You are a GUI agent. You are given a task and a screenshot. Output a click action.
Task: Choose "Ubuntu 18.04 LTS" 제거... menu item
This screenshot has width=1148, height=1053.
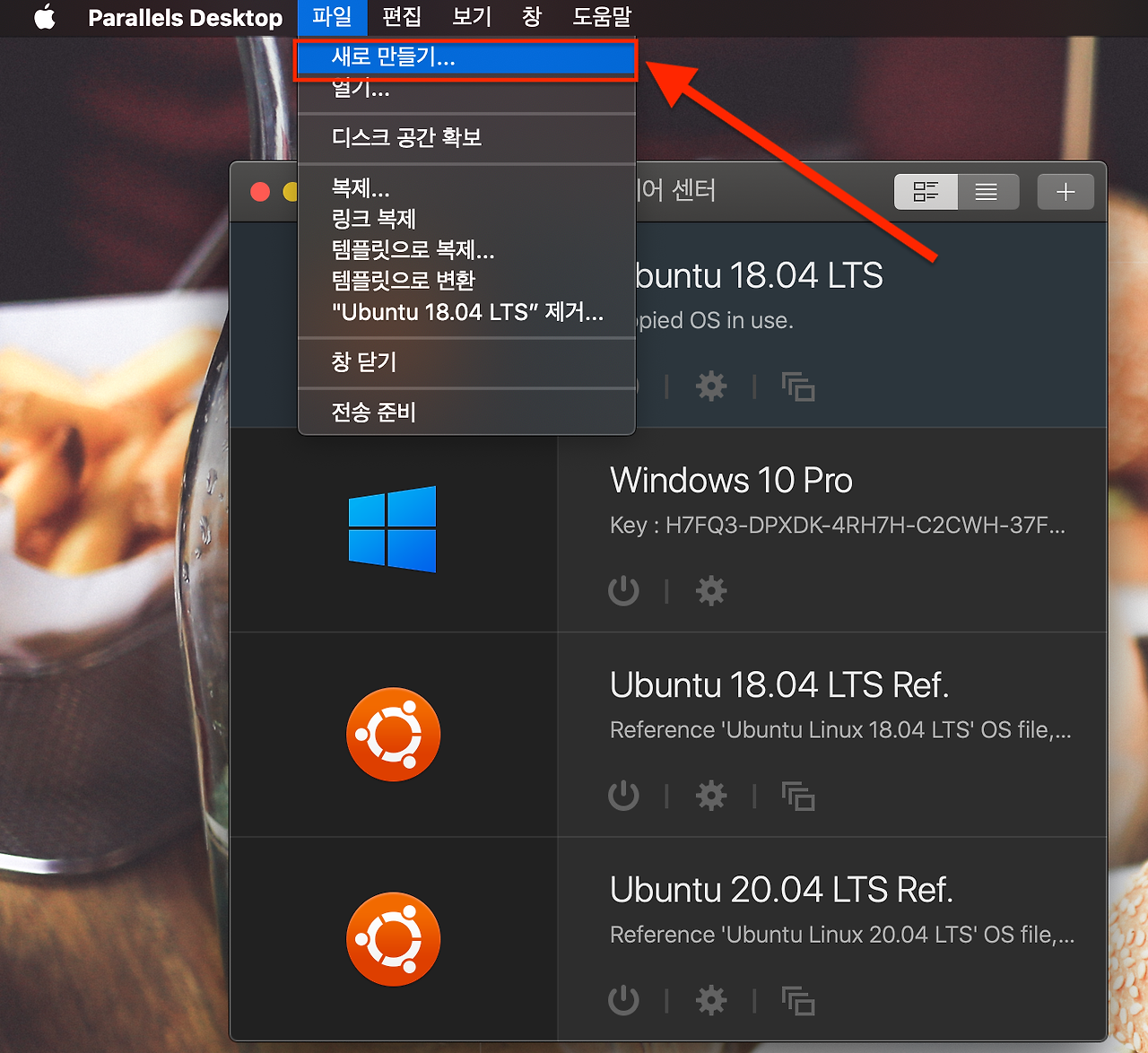(466, 312)
